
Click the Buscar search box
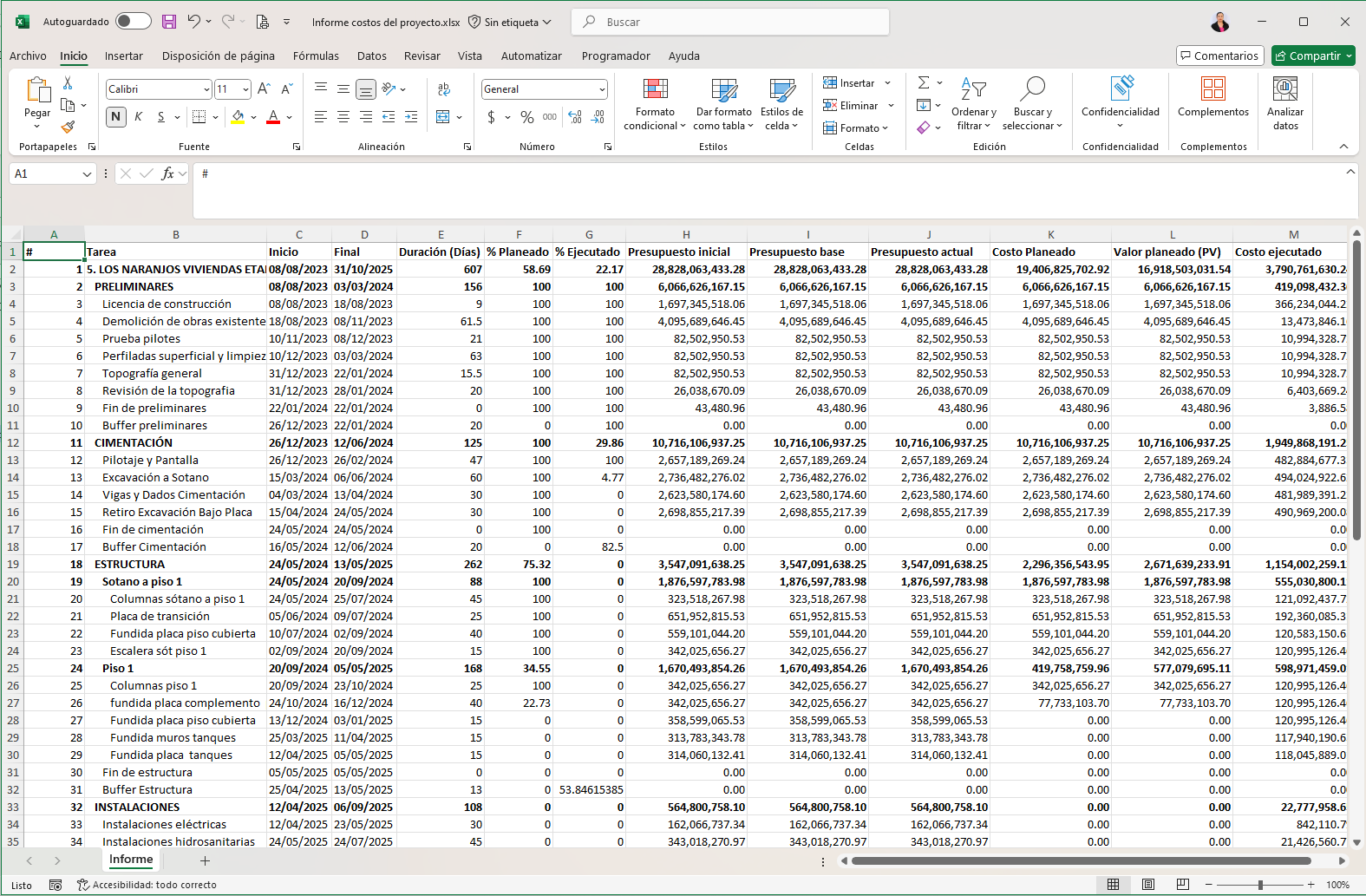[730, 22]
